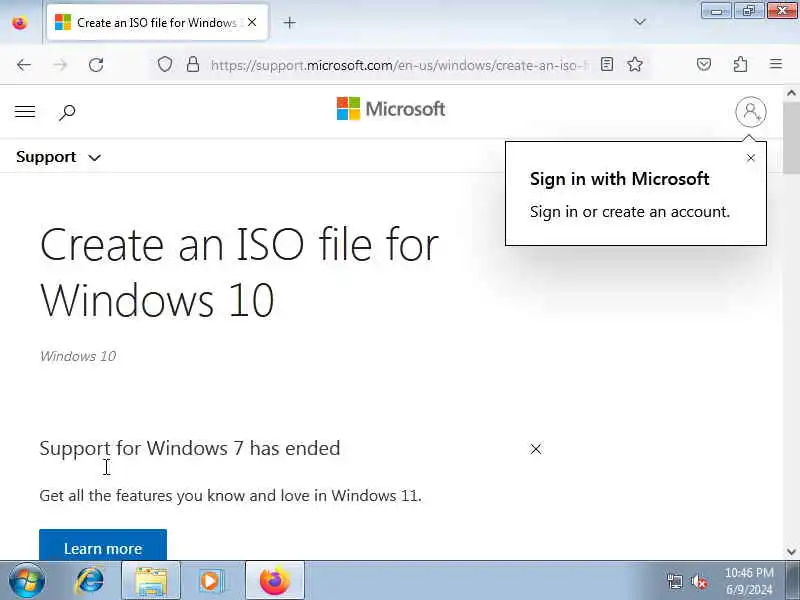Viewport: 800px width, 600px height.
Task: Bookmark this page with the star icon
Action: 635,64
